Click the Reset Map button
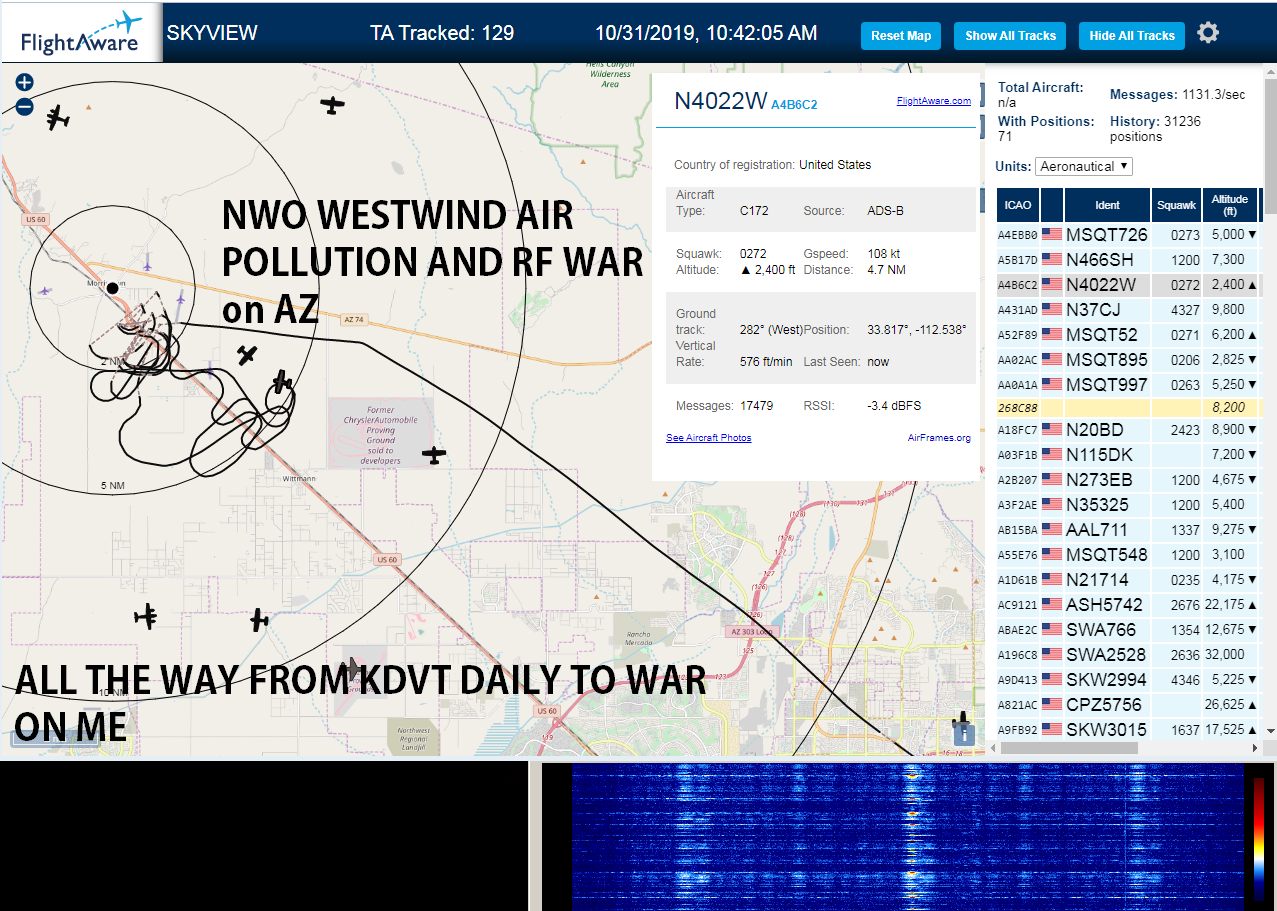This screenshot has width=1277, height=911. click(x=901, y=35)
